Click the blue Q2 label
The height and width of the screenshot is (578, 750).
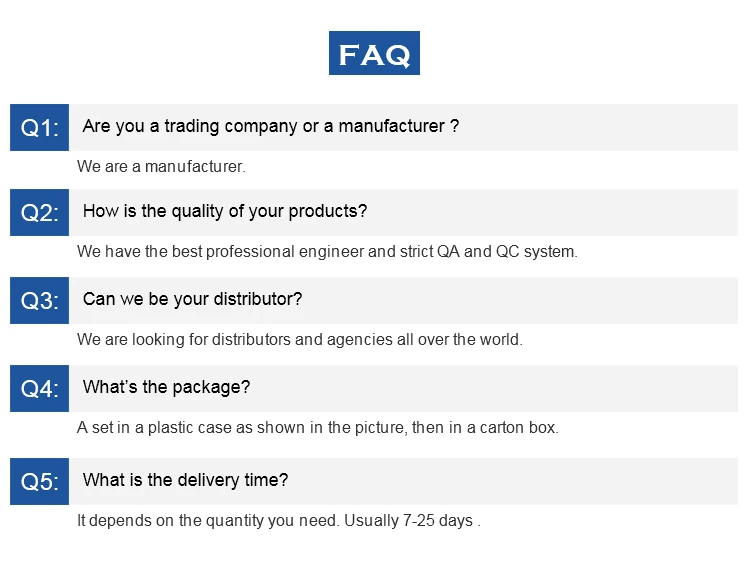(40, 212)
